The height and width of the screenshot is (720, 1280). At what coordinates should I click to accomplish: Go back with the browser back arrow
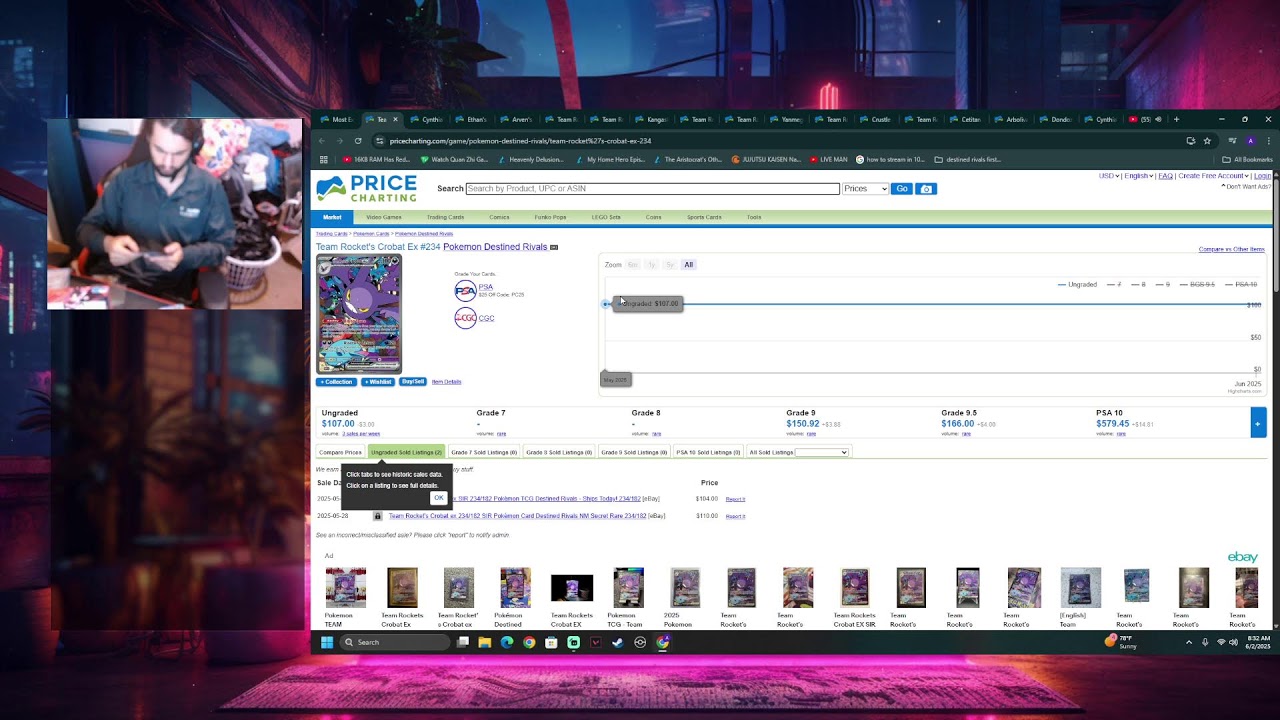click(322, 141)
